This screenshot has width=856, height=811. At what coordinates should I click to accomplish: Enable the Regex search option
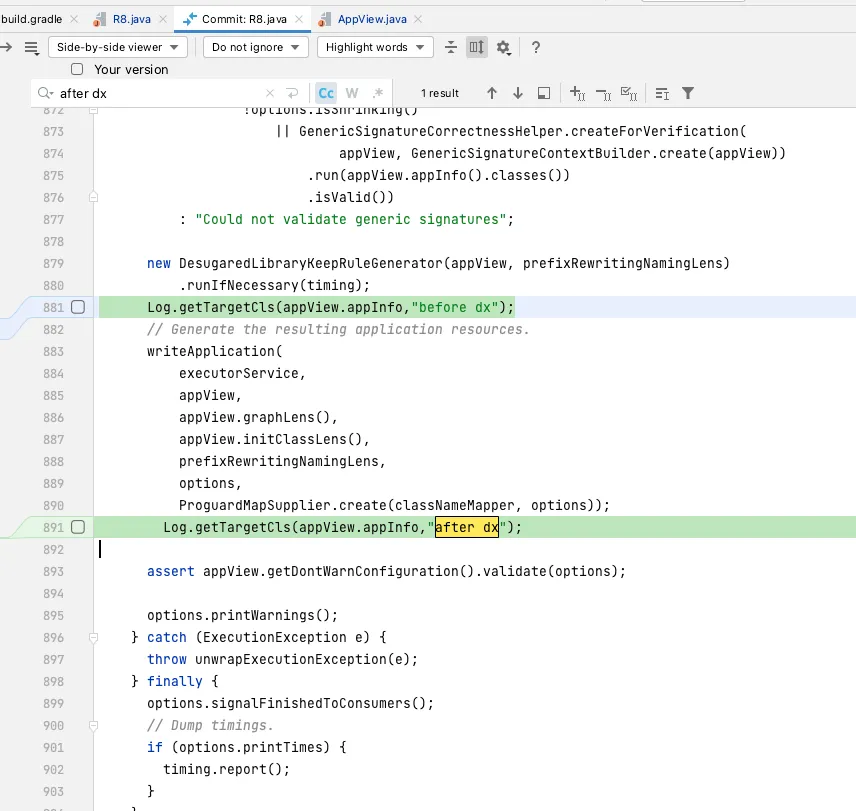click(x=377, y=93)
